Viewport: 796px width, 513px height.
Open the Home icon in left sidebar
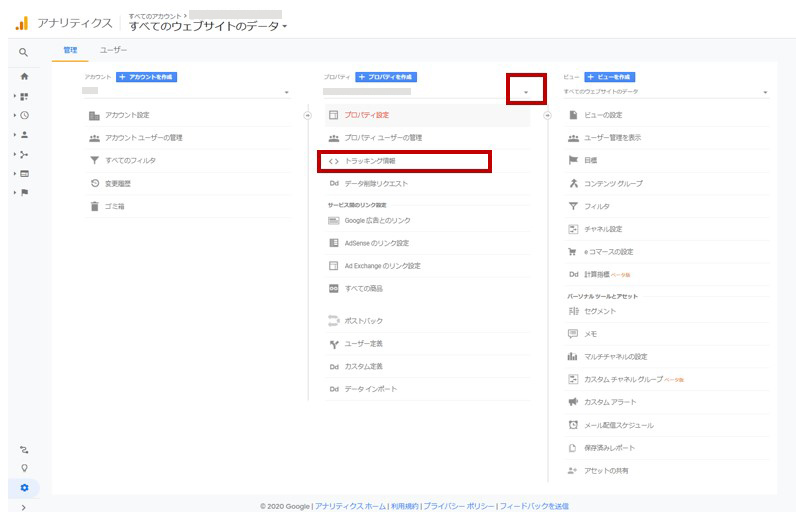[x=24, y=76]
